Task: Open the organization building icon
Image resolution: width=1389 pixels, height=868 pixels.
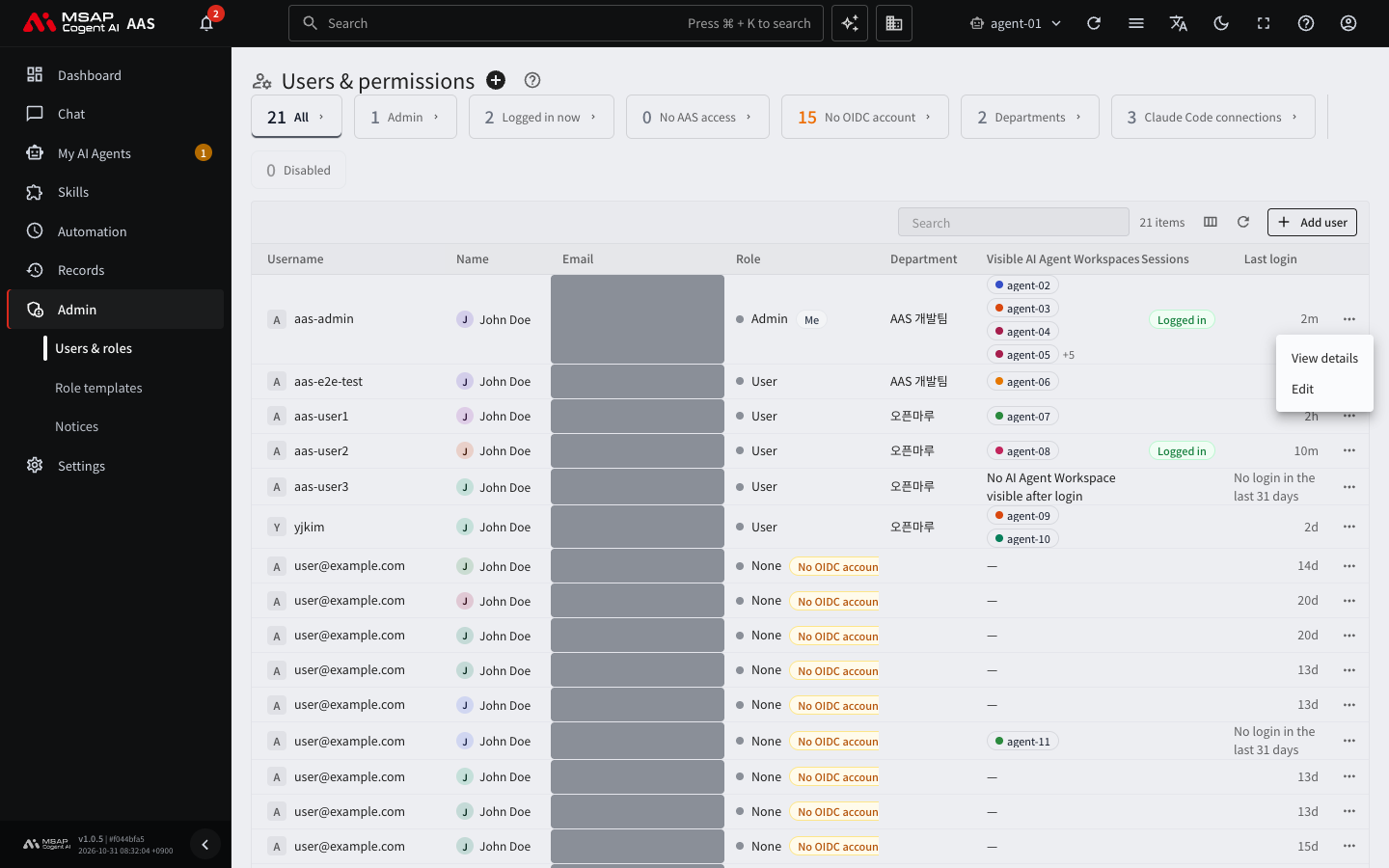Action: pyautogui.click(x=894, y=23)
